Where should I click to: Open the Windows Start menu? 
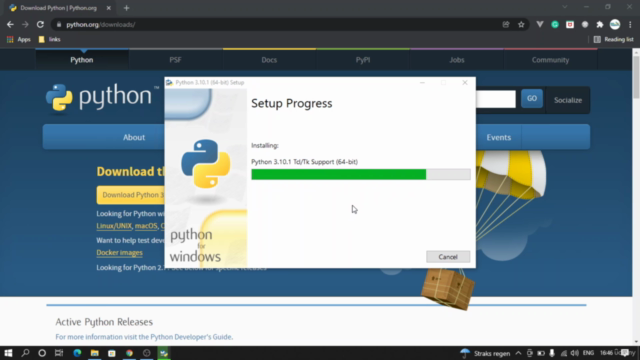coord(8,353)
